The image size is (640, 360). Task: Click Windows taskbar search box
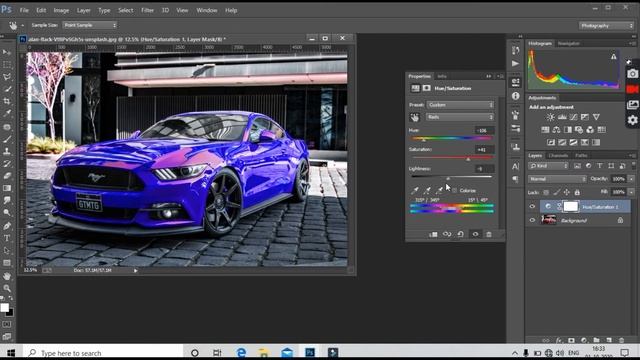pos(103,353)
